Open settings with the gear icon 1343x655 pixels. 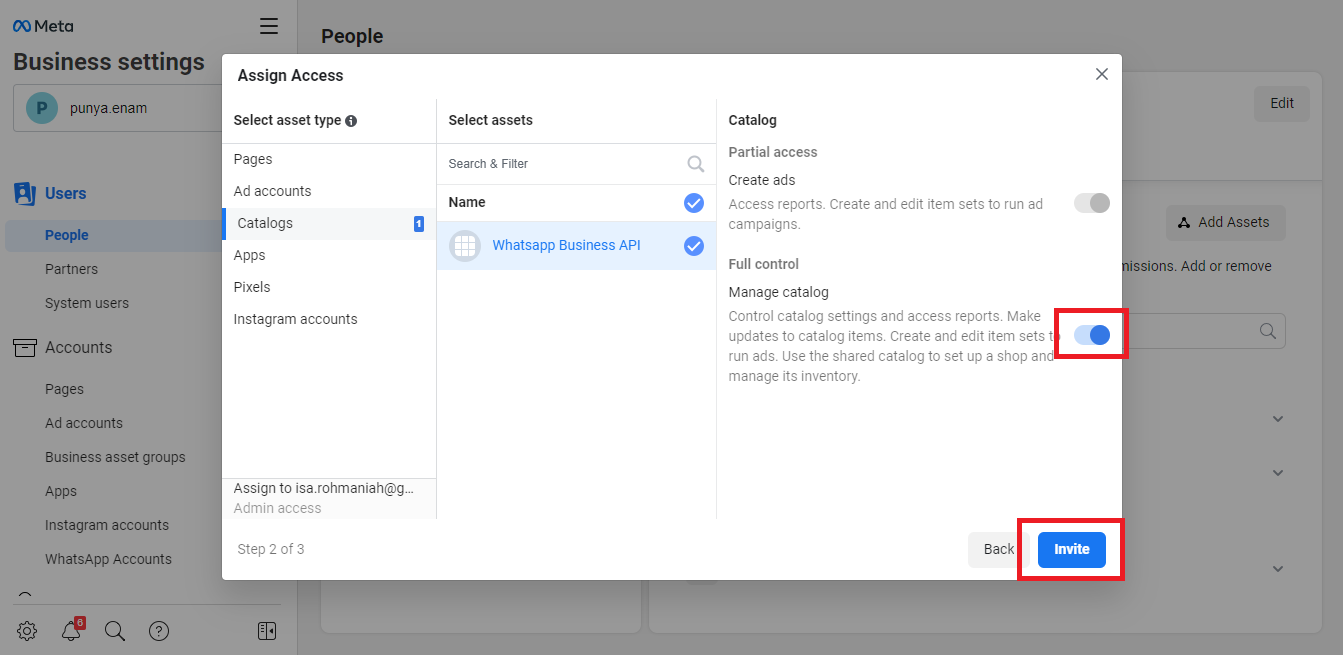27,630
